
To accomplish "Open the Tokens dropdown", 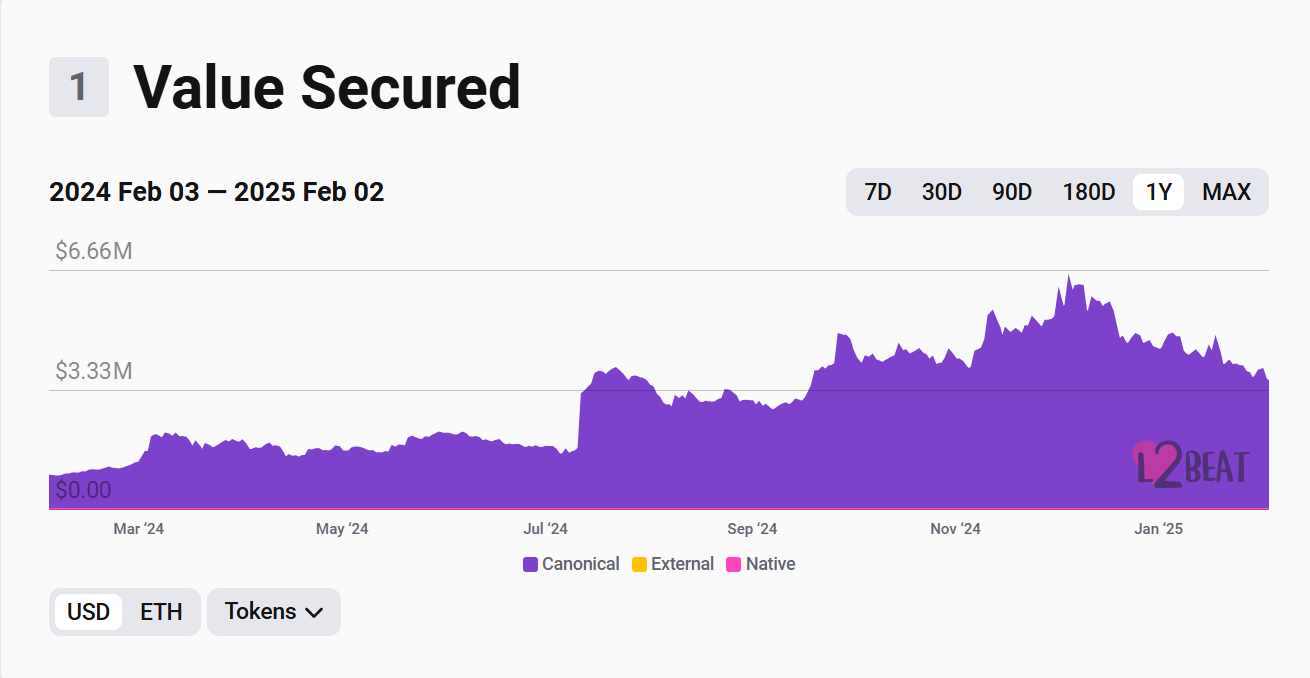I will coord(273,612).
